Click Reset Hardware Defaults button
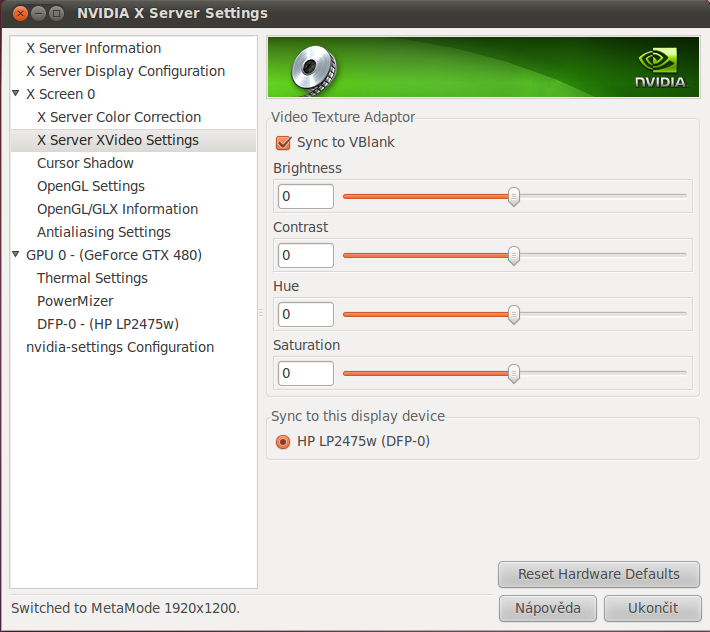Image resolution: width=710 pixels, height=632 pixels. coord(599,575)
